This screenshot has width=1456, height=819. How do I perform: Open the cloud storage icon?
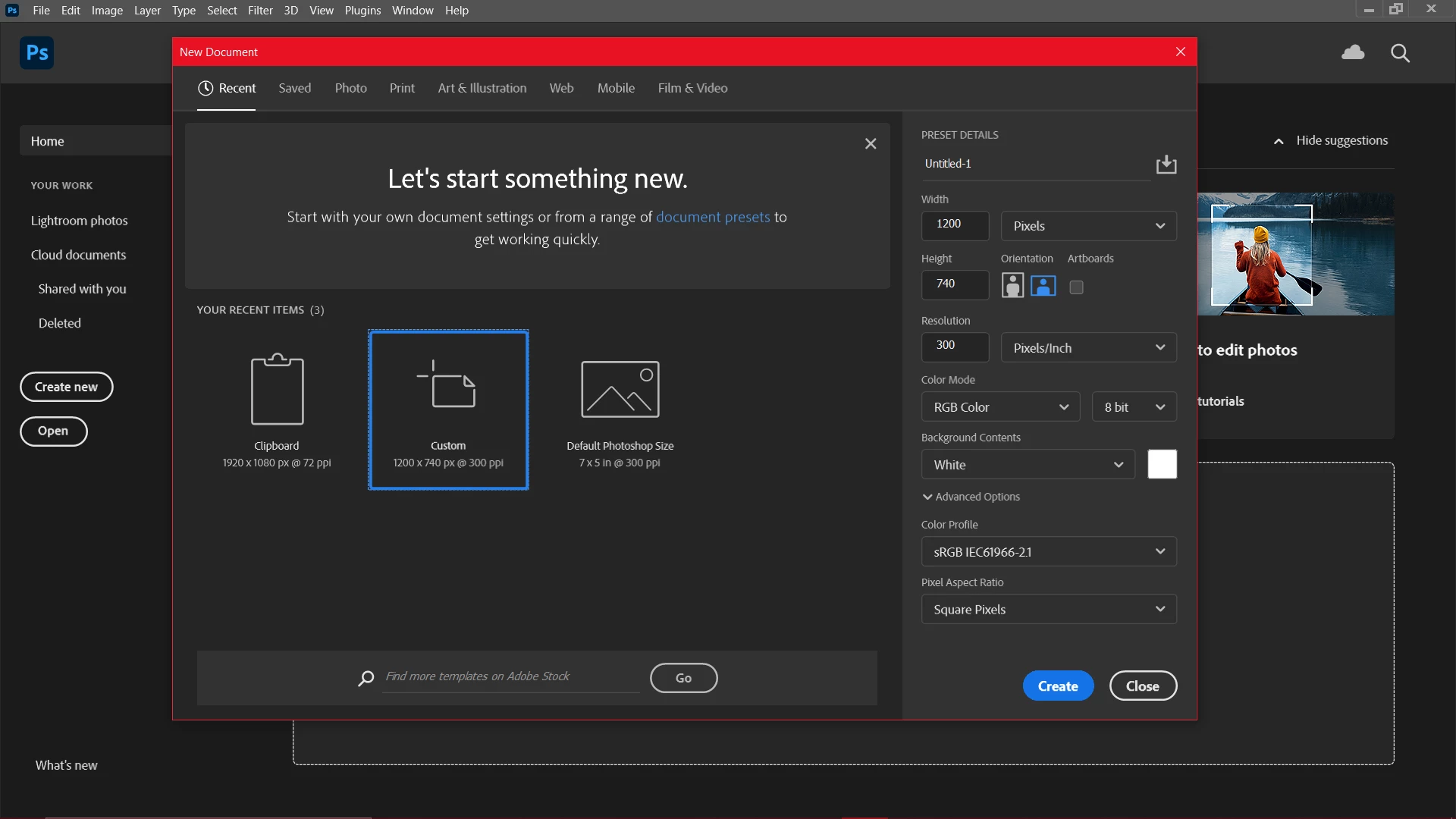(1353, 52)
